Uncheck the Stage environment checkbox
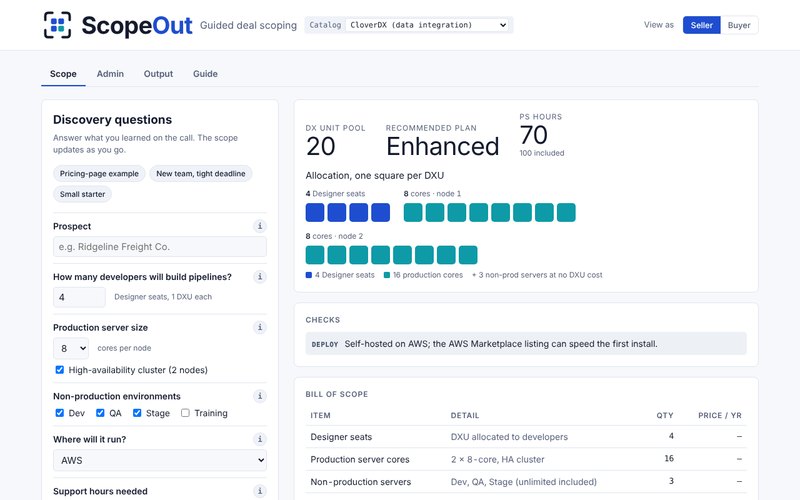This screenshot has height=500, width=800. click(x=137, y=413)
